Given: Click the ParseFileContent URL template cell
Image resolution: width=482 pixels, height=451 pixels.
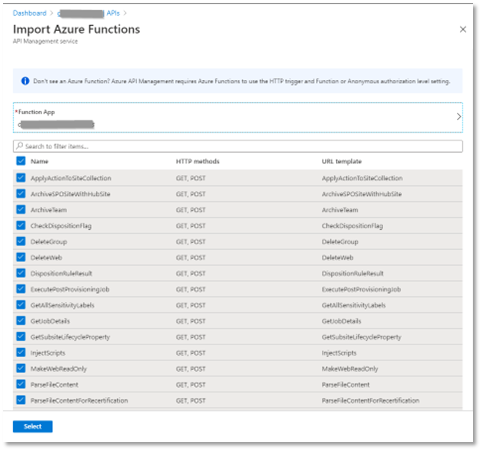Looking at the screenshot, I should 346,385.
